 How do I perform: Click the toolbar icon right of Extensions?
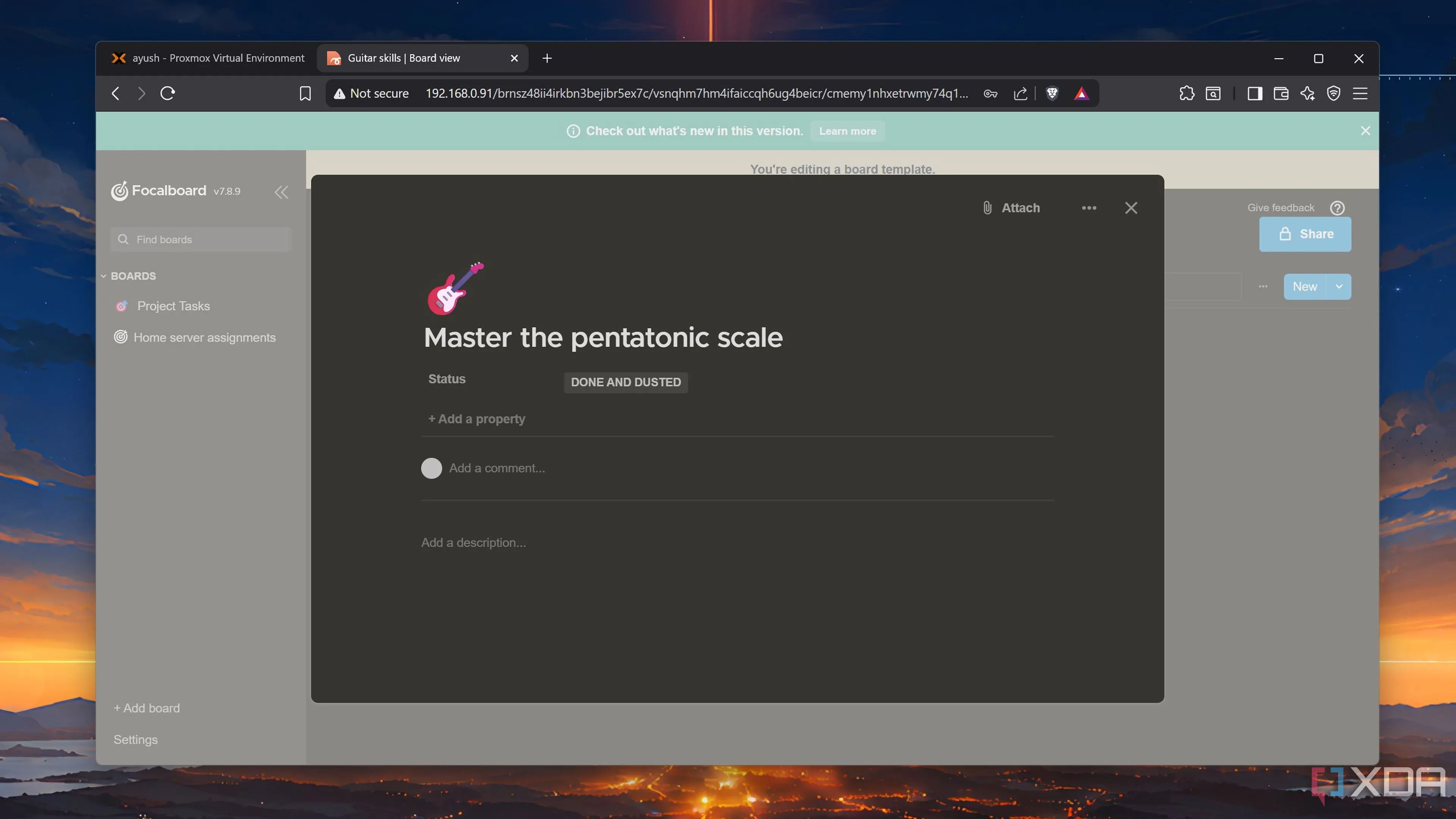tap(1213, 93)
